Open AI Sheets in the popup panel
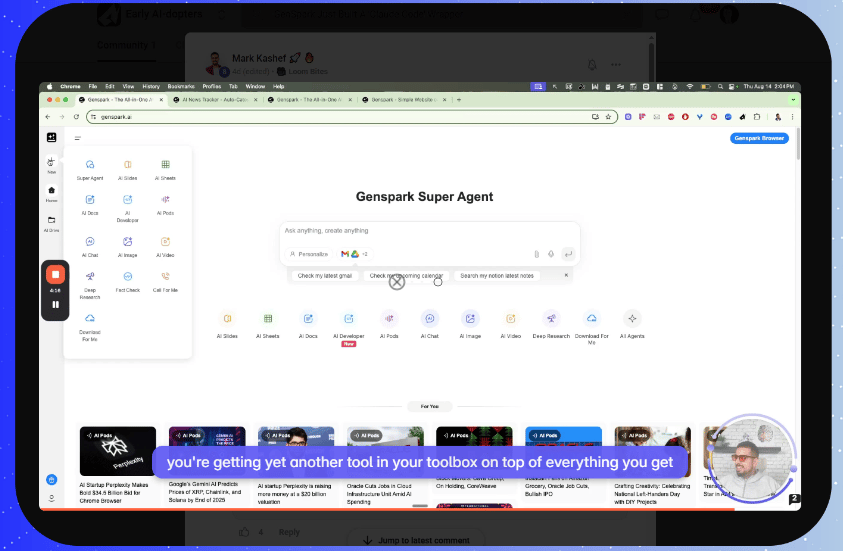Screen dimensions: 843x551 (165, 169)
